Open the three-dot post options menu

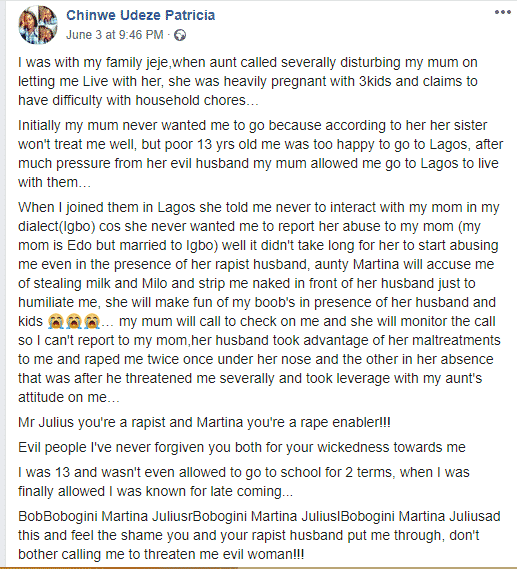point(502,12)
